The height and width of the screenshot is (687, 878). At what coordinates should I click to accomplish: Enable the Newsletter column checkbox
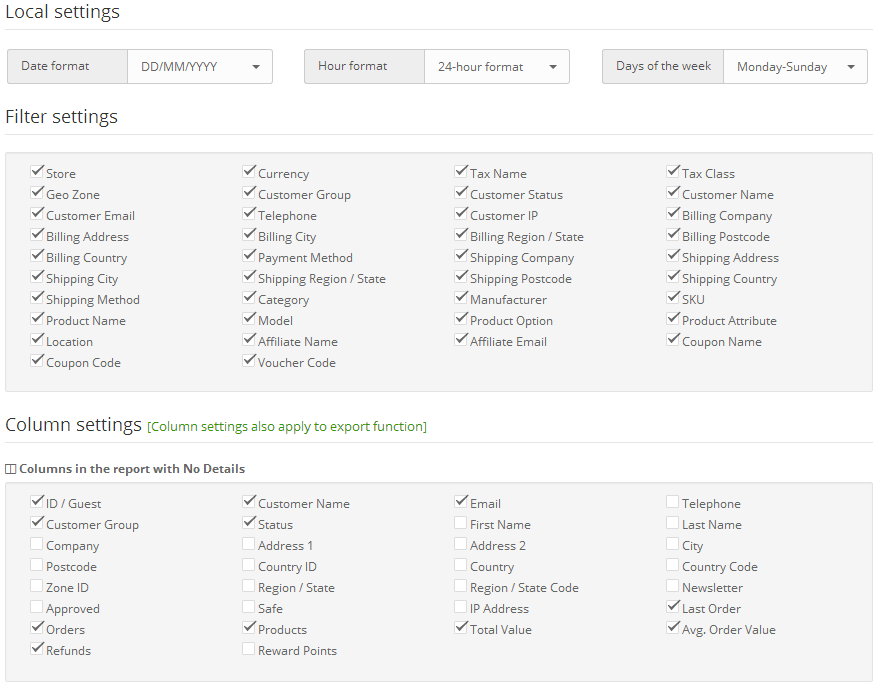[x=672, y=585]
